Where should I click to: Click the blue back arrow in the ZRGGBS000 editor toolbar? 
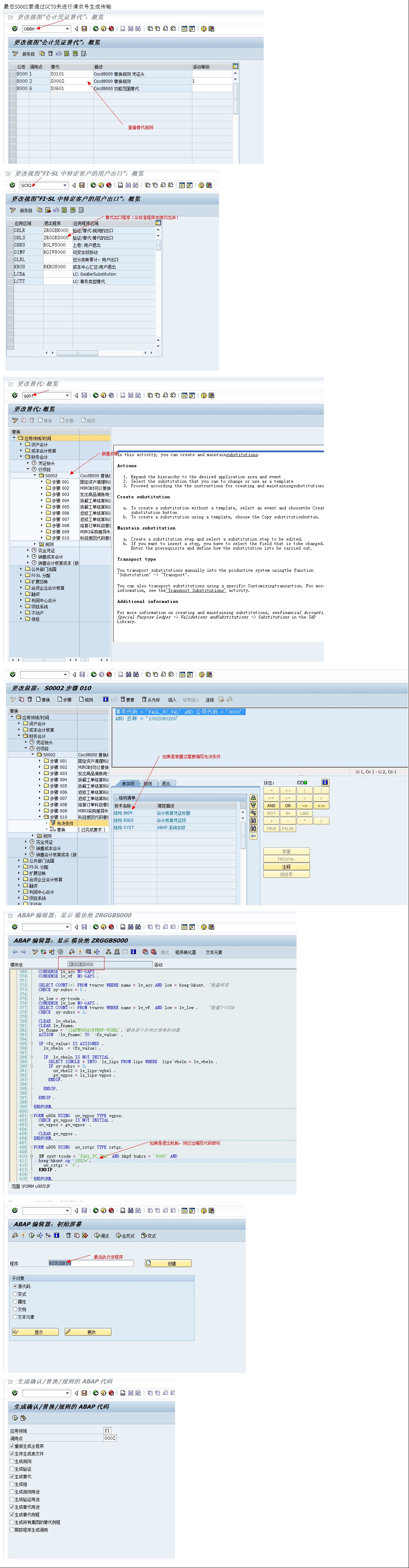(15, 951)
